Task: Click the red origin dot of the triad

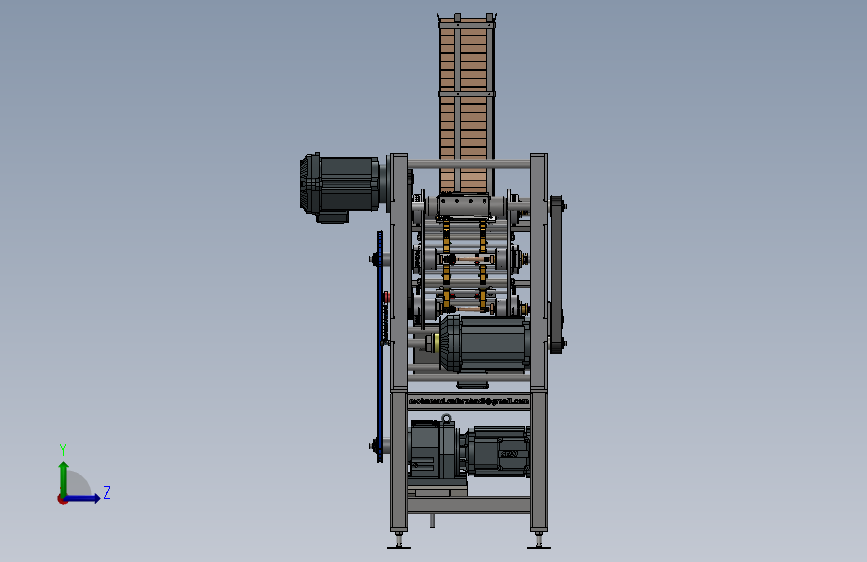Action: (x=62, y=499)
